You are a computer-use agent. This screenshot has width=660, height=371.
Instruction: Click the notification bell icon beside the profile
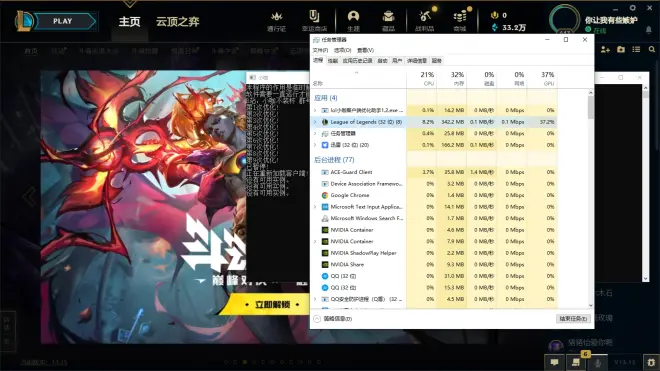click(649, 30)
